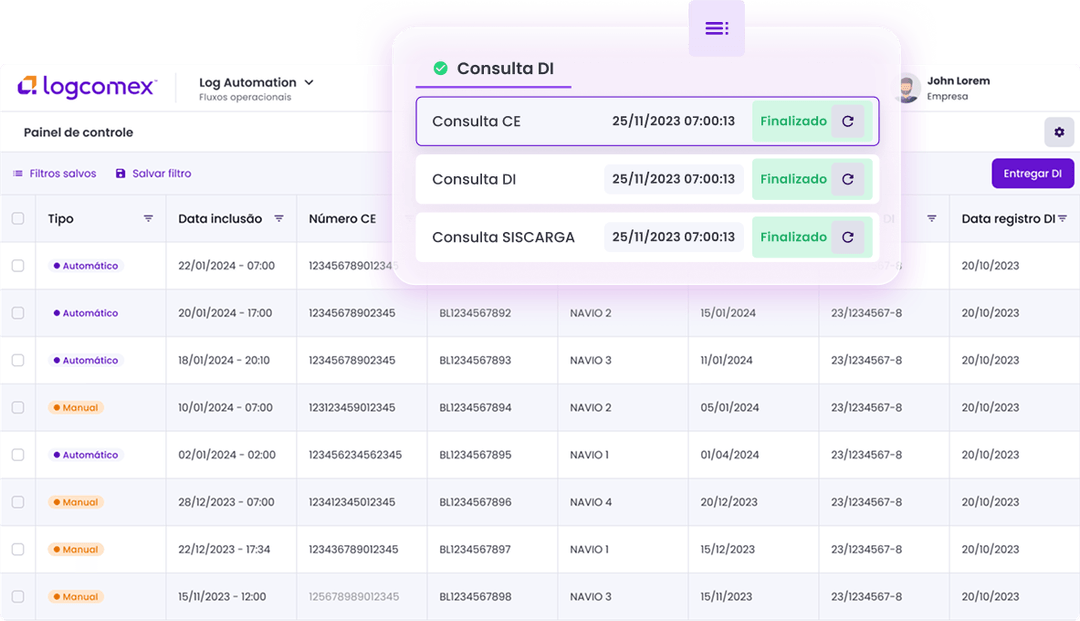
Task: Click the Finalizado status badge for Consulta DI
Action: coord(793,179)
